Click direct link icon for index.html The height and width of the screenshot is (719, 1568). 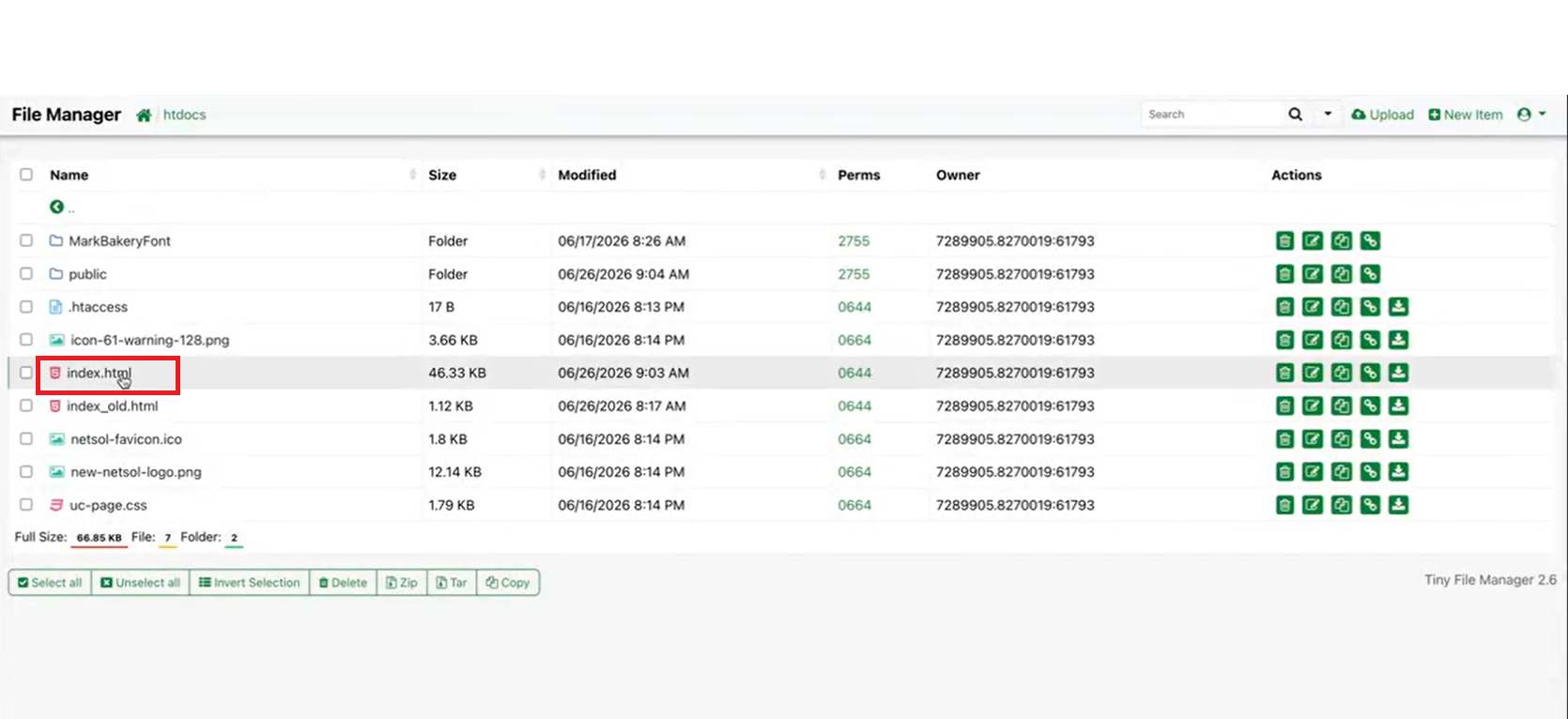click(1370, 373)
